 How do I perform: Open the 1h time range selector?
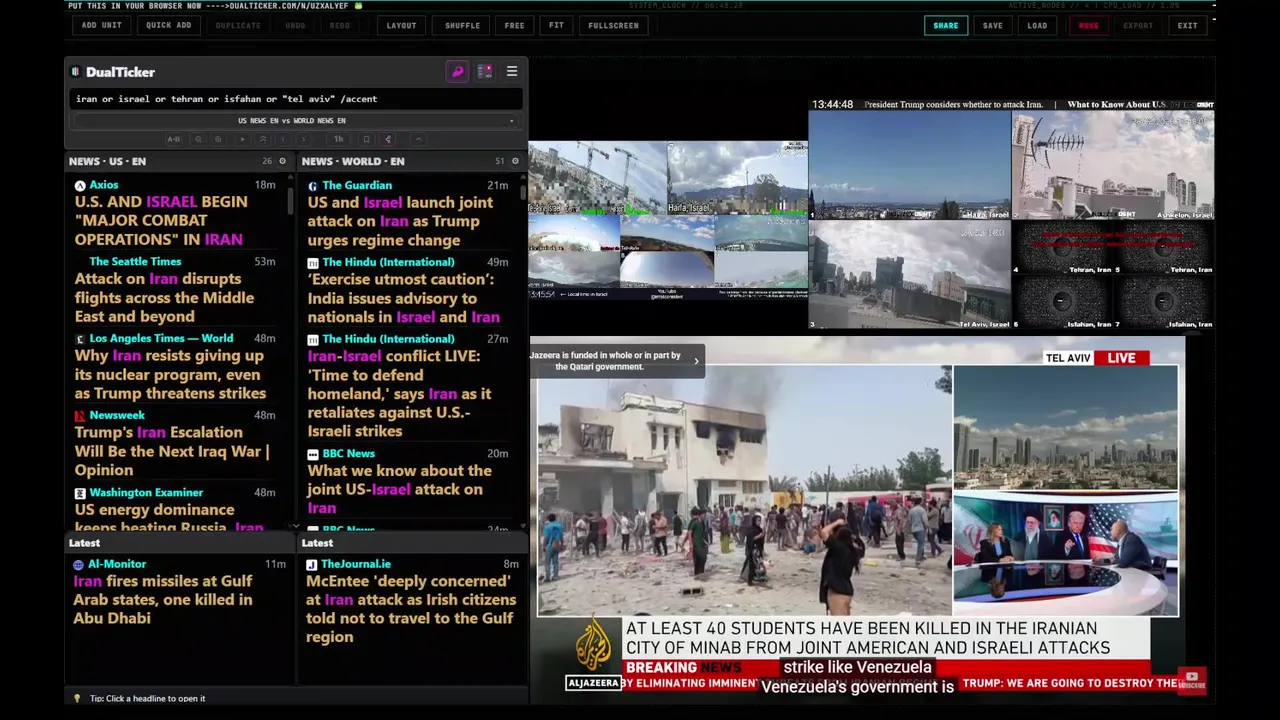point(338,140)
